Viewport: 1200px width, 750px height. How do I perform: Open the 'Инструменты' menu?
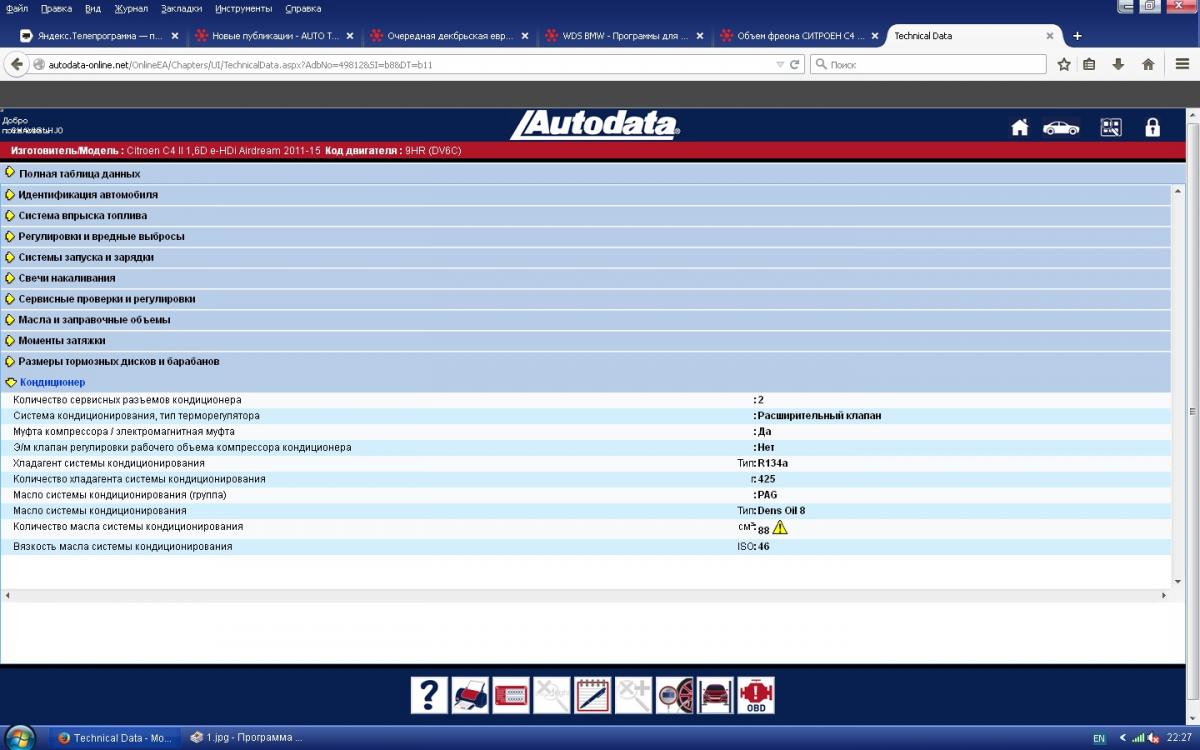point(243,8)
